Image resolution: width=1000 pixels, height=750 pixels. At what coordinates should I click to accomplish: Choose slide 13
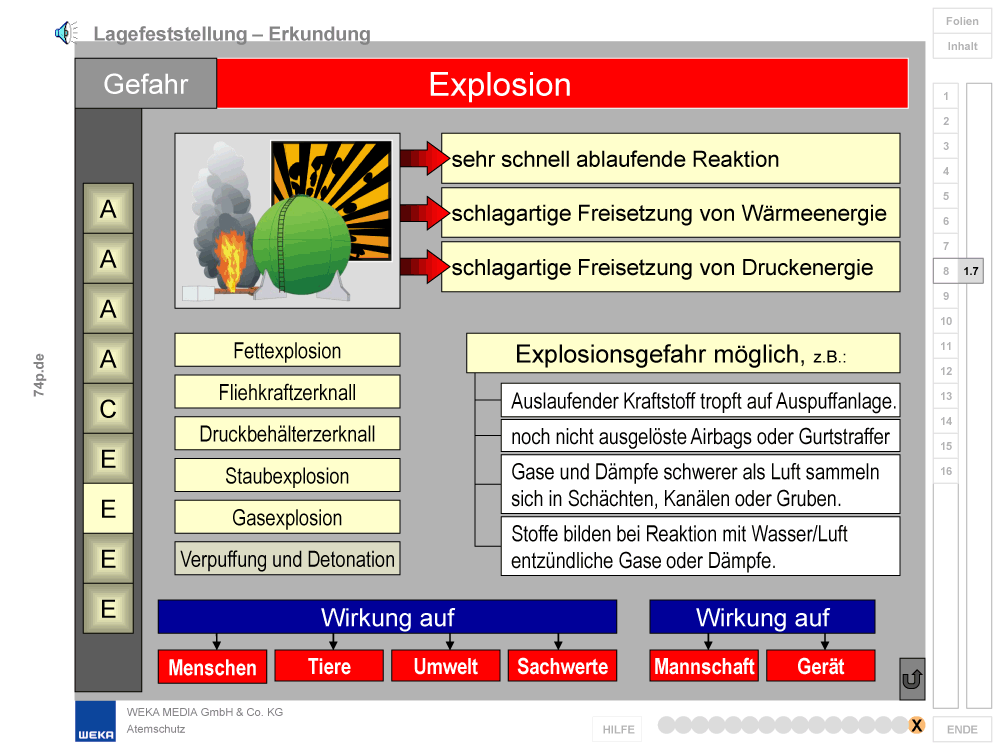pos(946,396)
